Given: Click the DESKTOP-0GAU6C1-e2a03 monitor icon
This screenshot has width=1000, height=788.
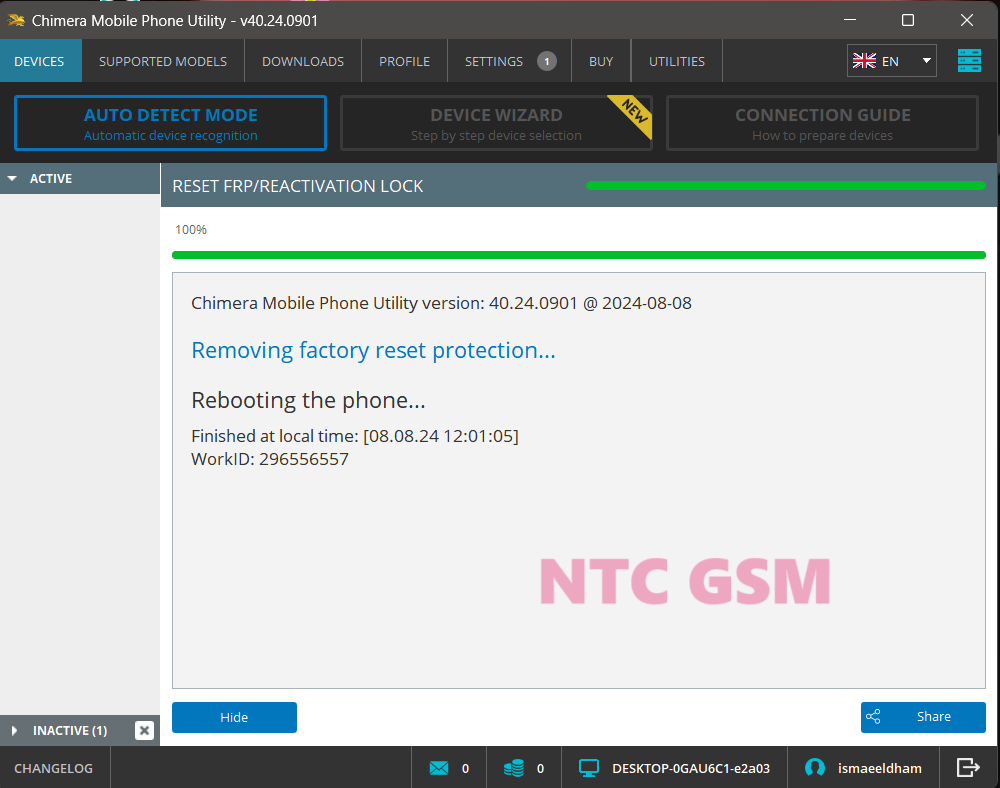Looking at the screenshot, I should pyautogui.click(x=588, y=767).
